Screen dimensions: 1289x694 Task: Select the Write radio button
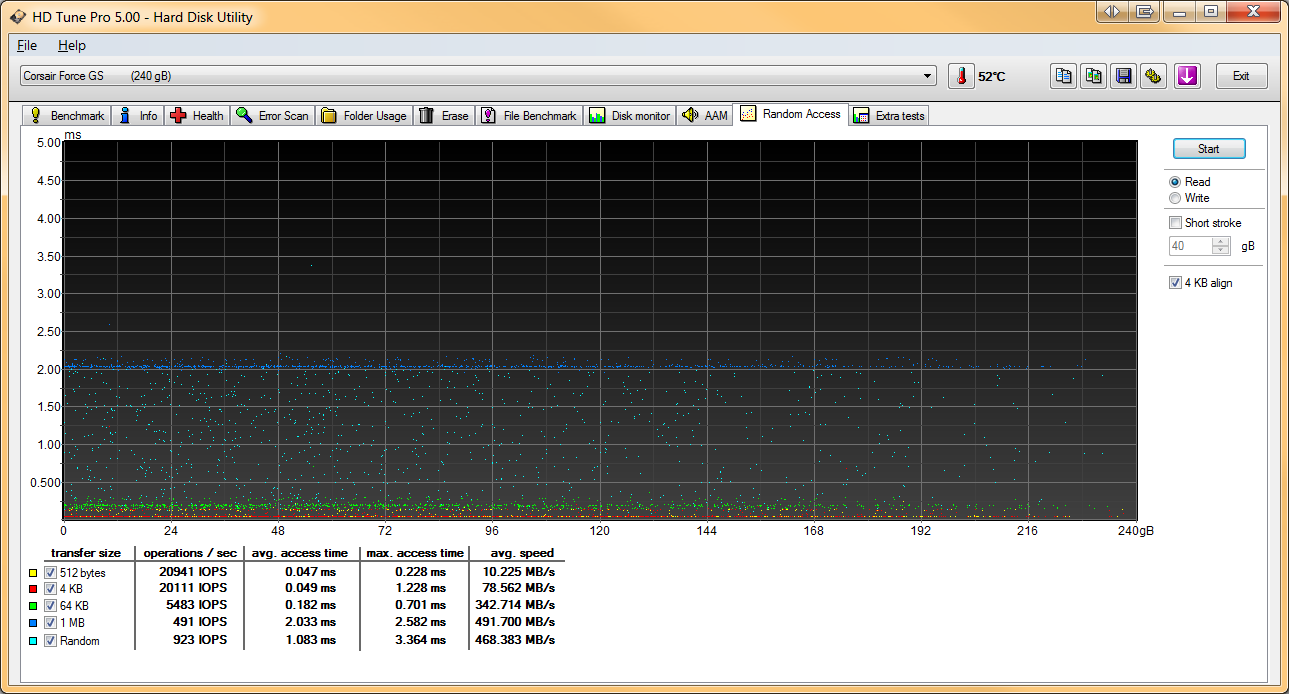click(1175, 198)
